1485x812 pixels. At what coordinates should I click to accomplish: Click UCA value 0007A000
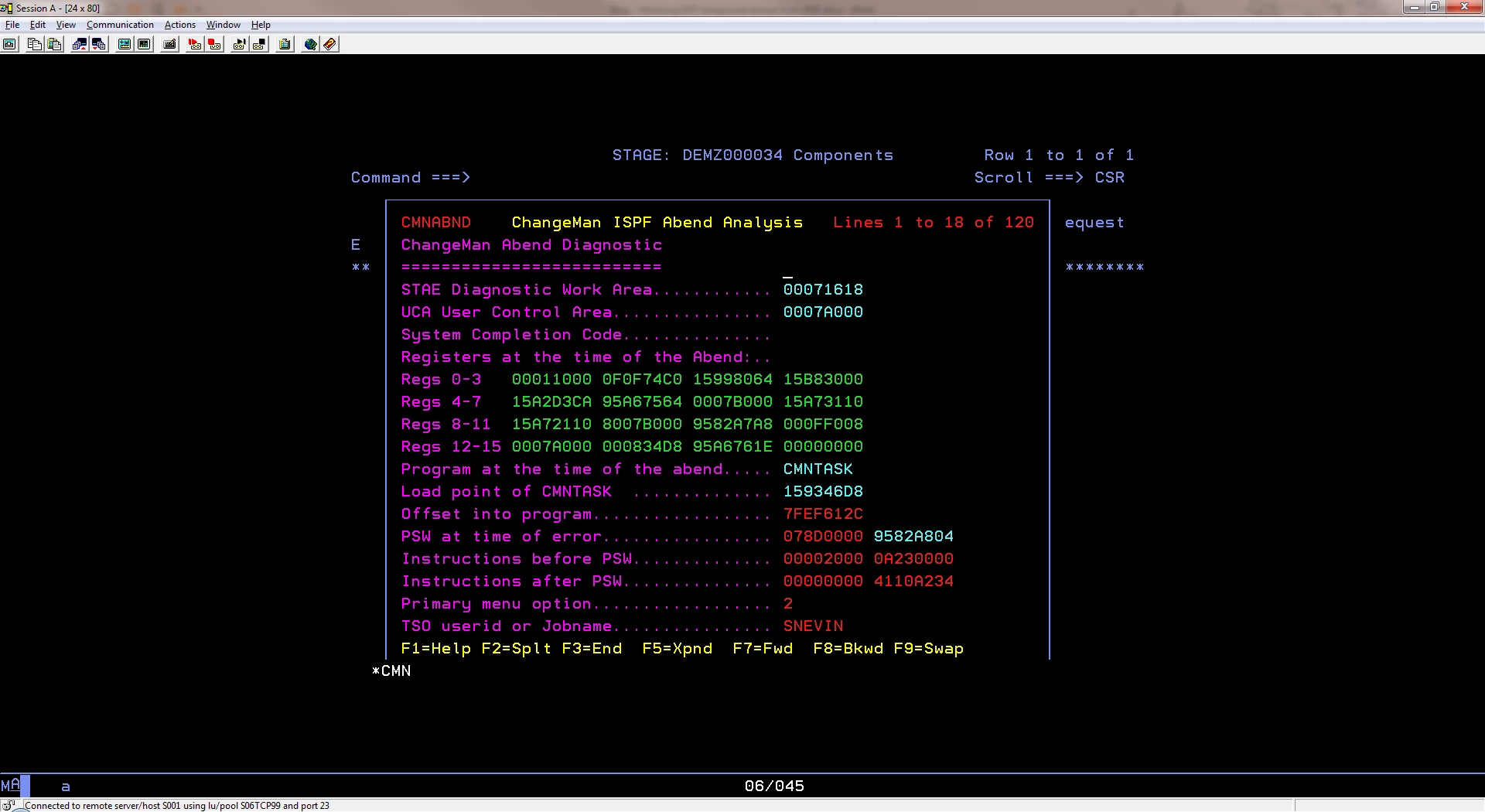click(x=823, y=312)
